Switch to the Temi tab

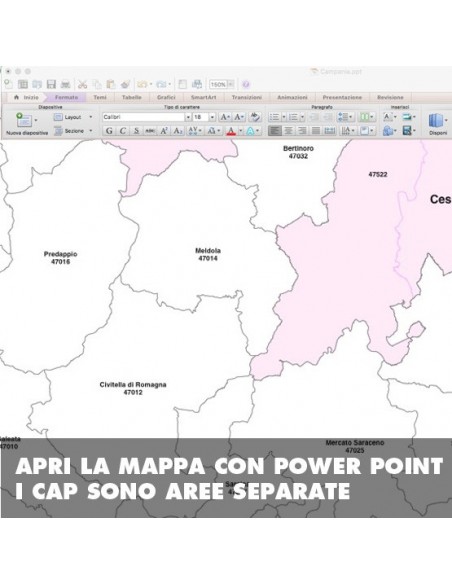[x=100, y=97]
